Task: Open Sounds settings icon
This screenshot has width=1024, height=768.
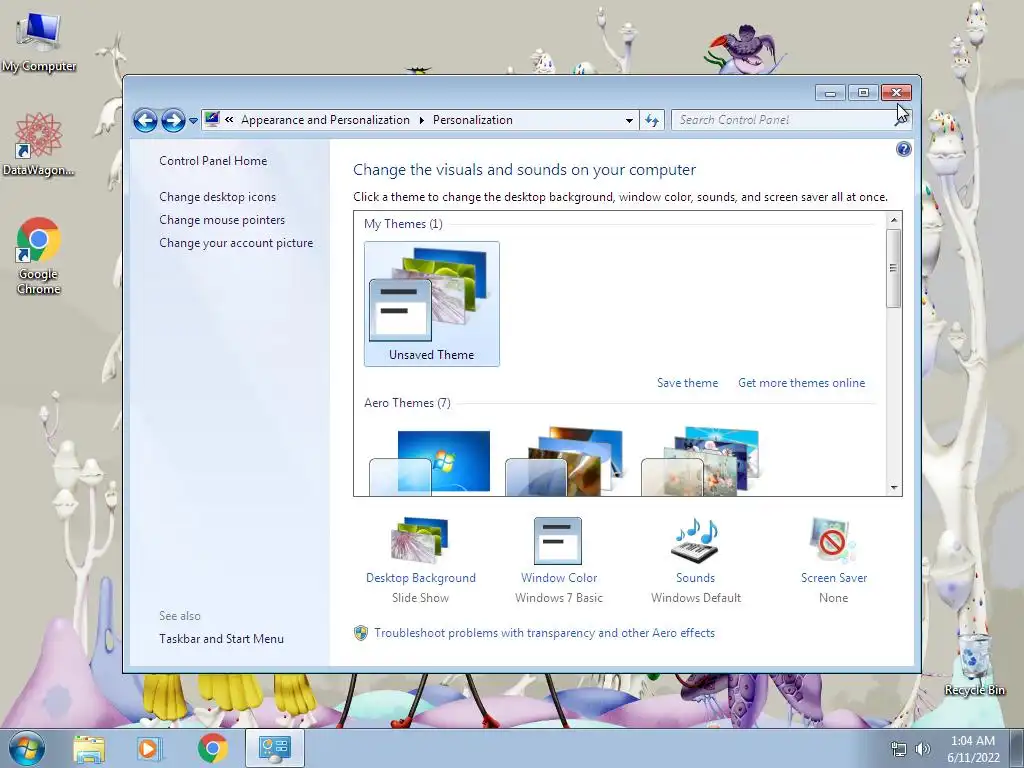Action: 695,540
